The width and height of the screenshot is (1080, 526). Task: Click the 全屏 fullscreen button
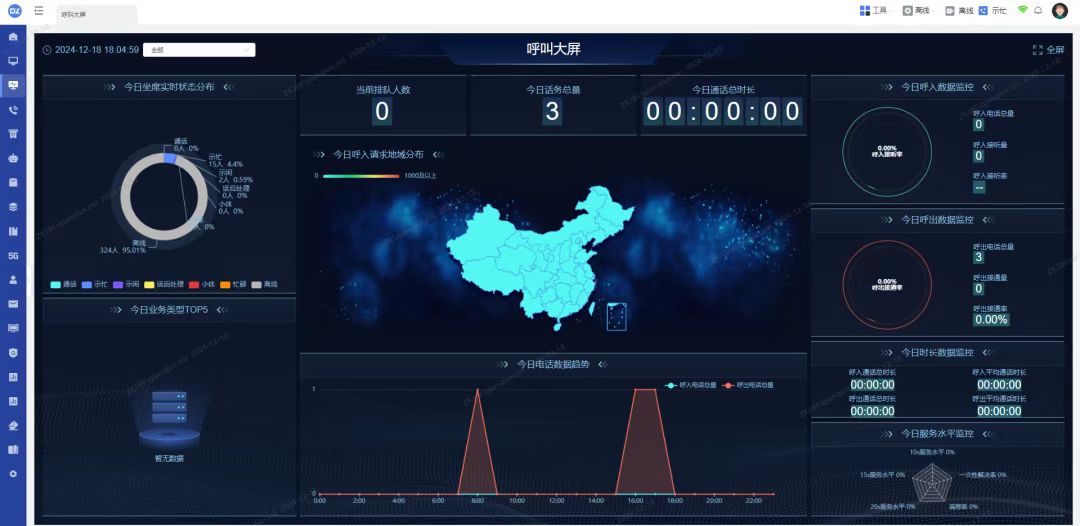coord(1048,50)
